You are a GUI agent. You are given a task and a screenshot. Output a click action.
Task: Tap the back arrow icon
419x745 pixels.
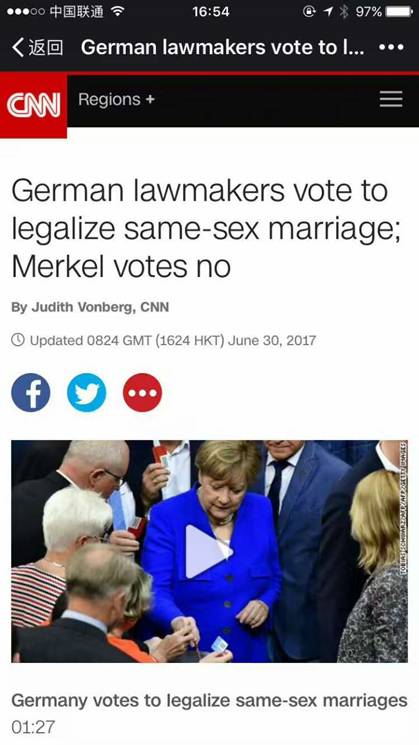pyautogui.click(x=18, y=48)
